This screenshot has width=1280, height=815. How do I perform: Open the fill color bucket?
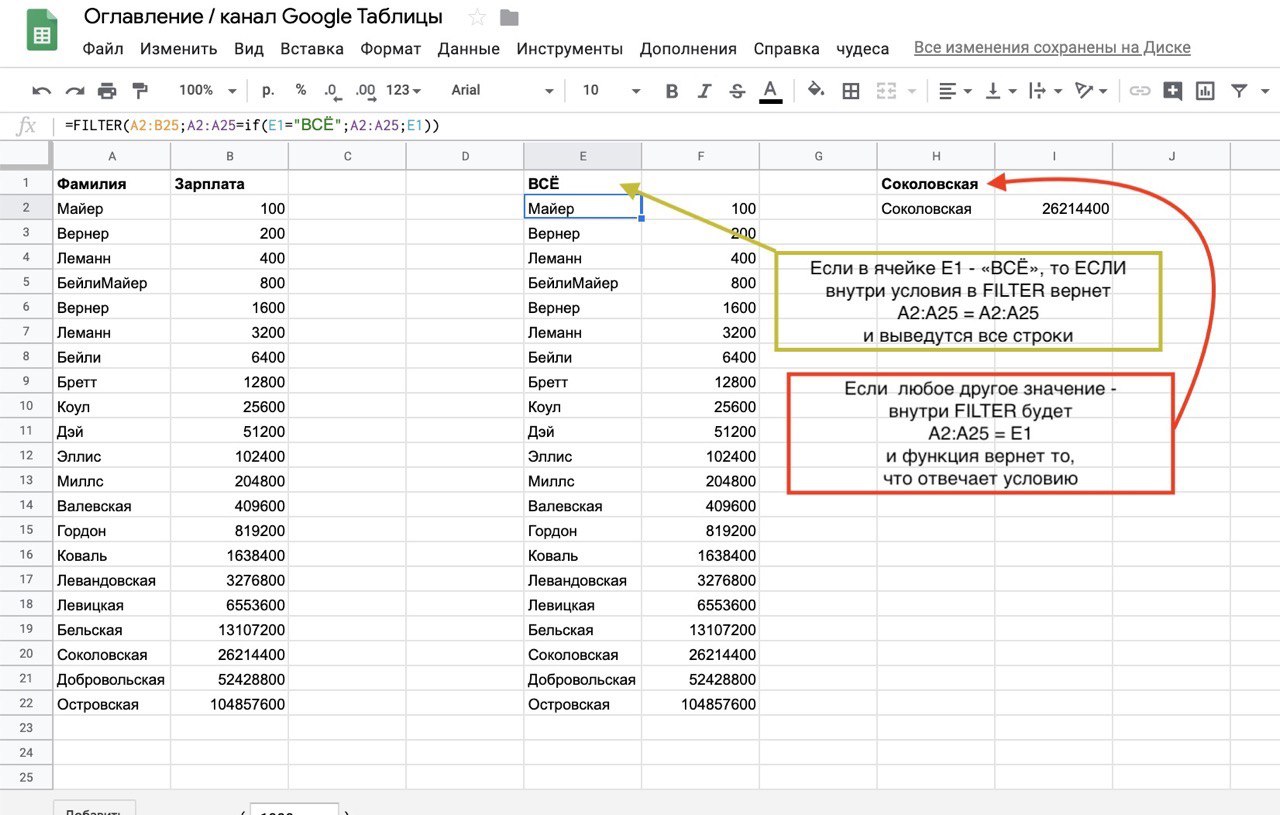tap(816, 90)
